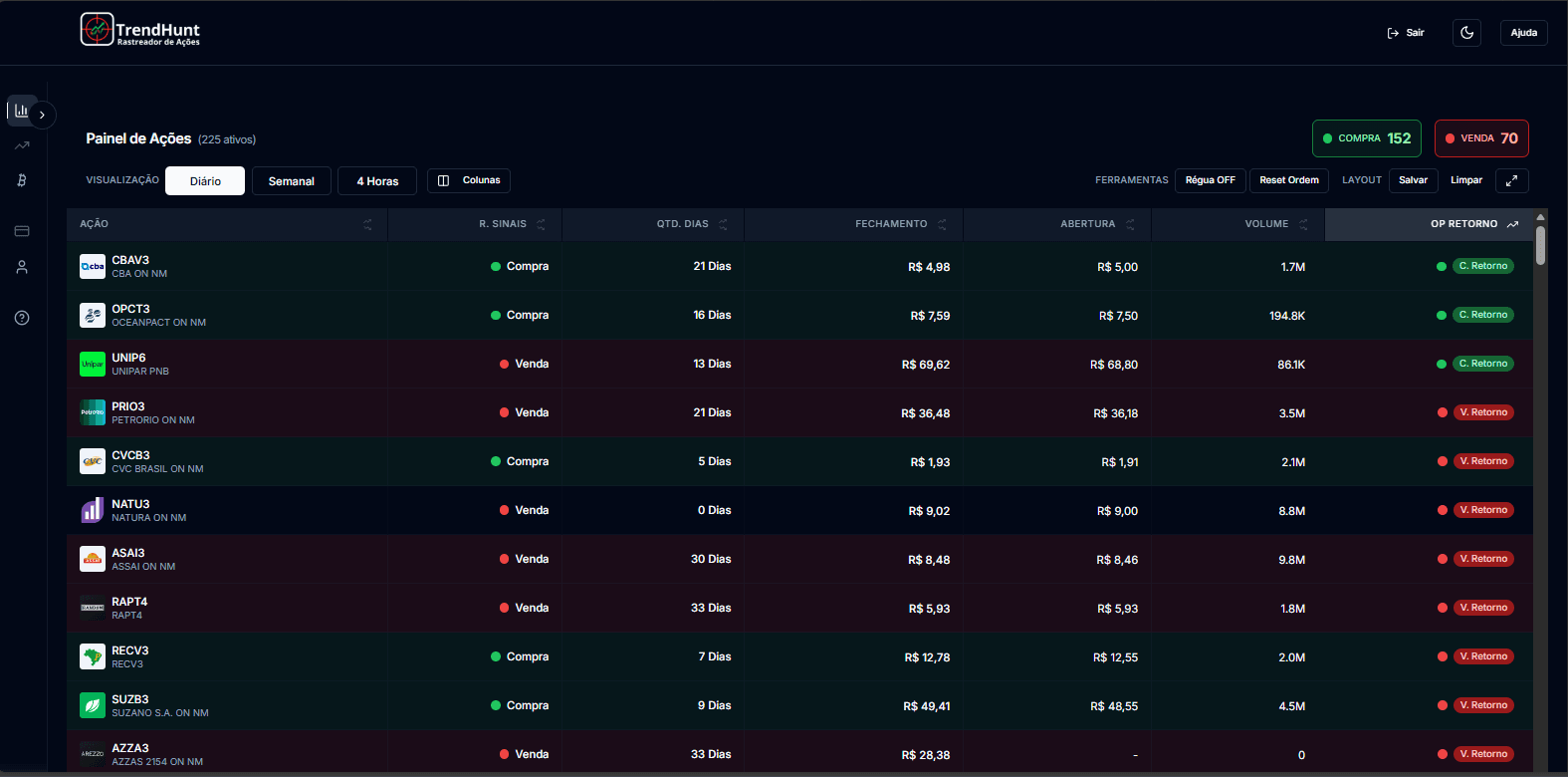Open Bitcoin crypto sidebar icon
This screenshot has width=1568, height=777.
coord(22,180)
